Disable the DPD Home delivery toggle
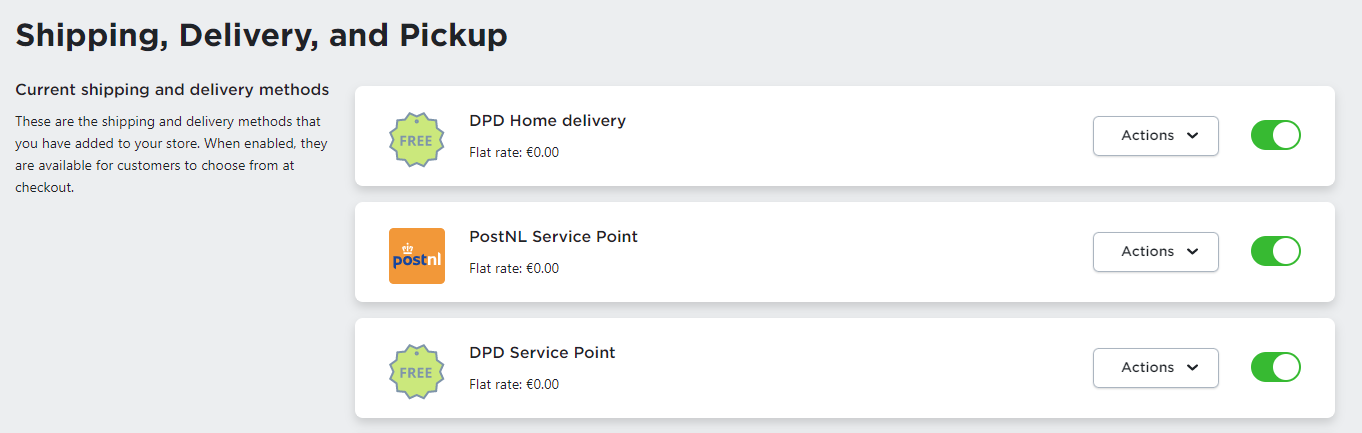This screenshot has width=1362, height=433. 1276,135
